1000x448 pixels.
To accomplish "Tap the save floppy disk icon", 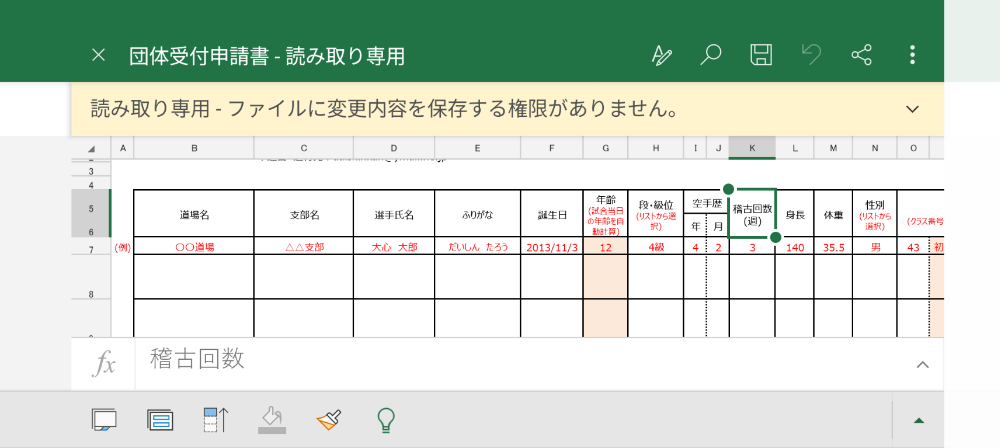I will (x=761, y=55).
